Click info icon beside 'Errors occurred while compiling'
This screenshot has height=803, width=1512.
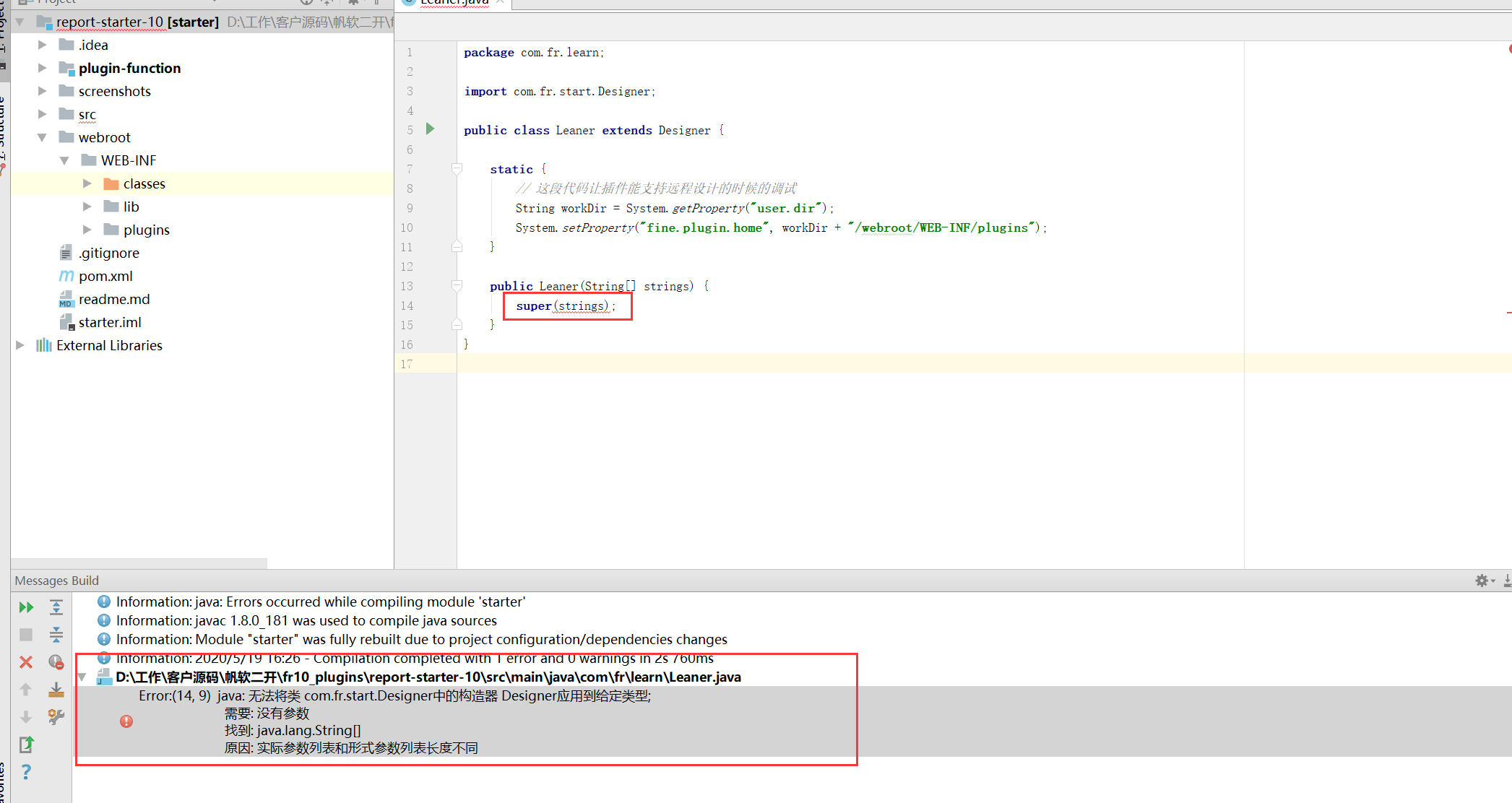(x=104, y=602)
